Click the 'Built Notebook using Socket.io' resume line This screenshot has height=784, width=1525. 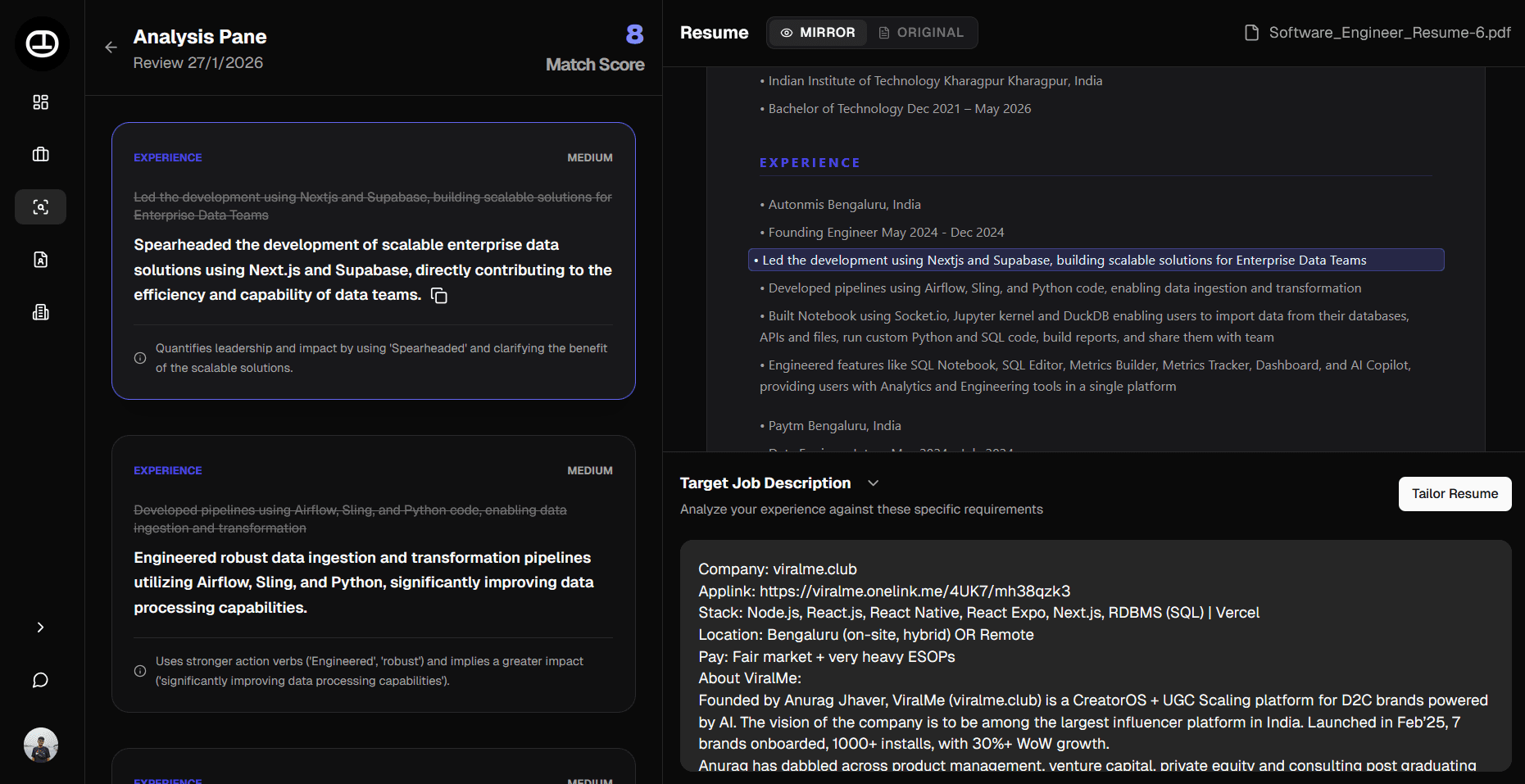coord(1084,327)
